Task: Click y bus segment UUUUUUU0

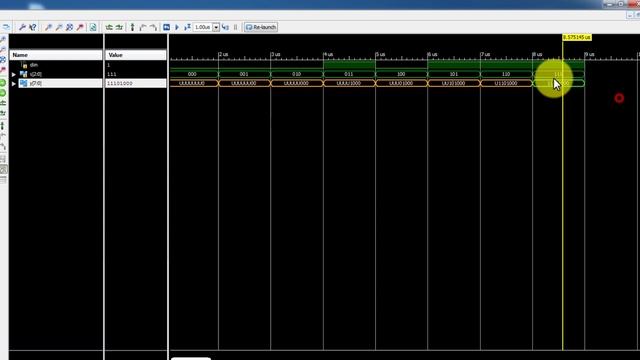Action: [192, 83]
